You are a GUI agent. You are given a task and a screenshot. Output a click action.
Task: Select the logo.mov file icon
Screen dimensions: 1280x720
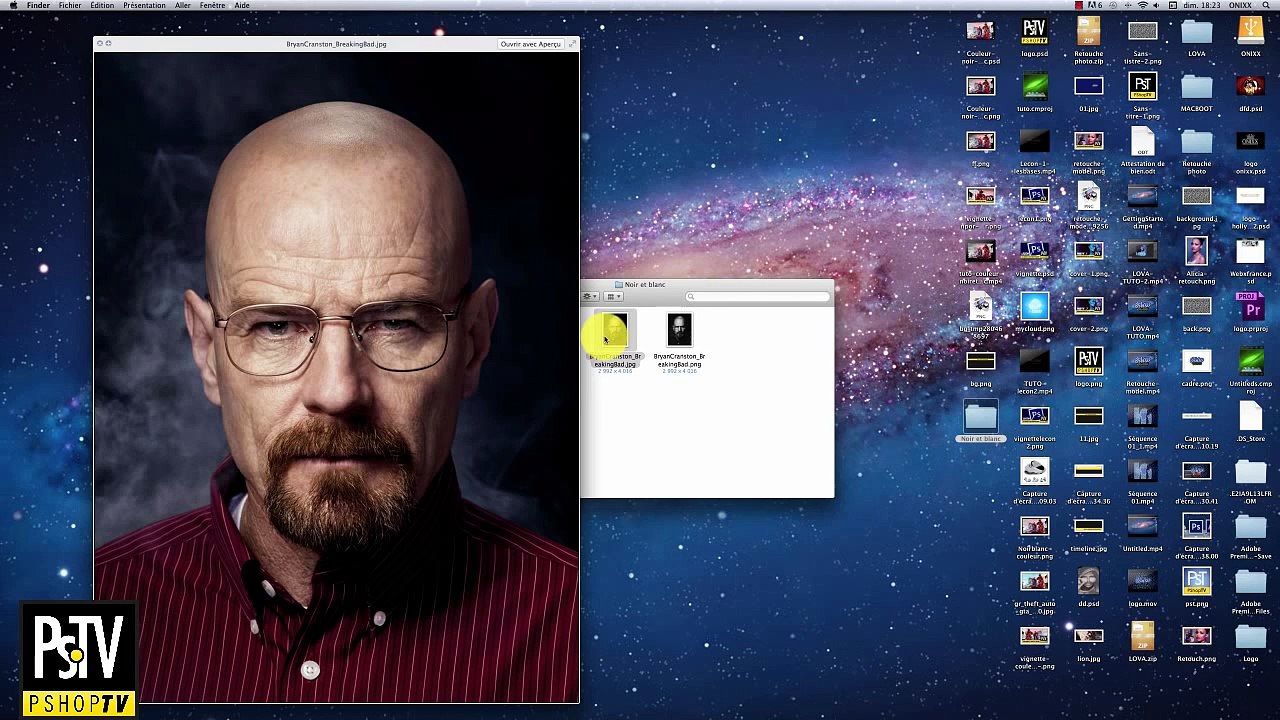[x=1142, y=582]
